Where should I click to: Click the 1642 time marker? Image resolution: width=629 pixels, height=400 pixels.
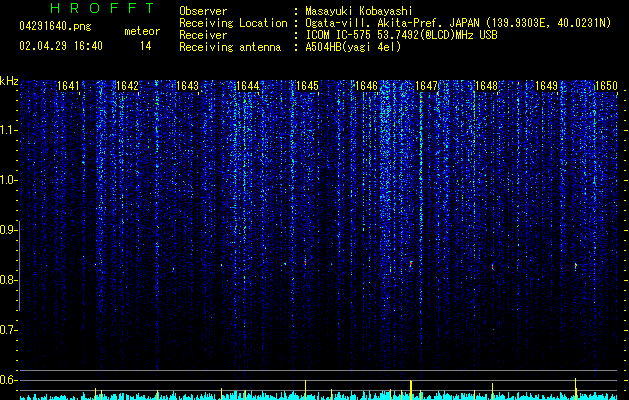pos(128,86)
